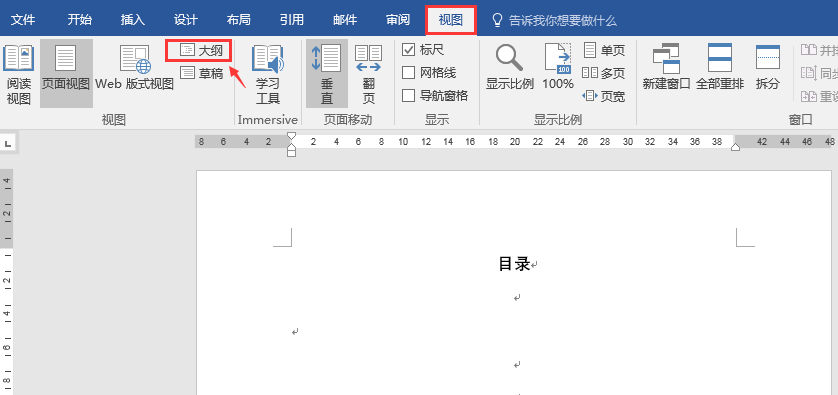Enable Navigation Pane checkbox (导航窗格)
The width and height of the screenshot is (838, 395).
[408, 96]
